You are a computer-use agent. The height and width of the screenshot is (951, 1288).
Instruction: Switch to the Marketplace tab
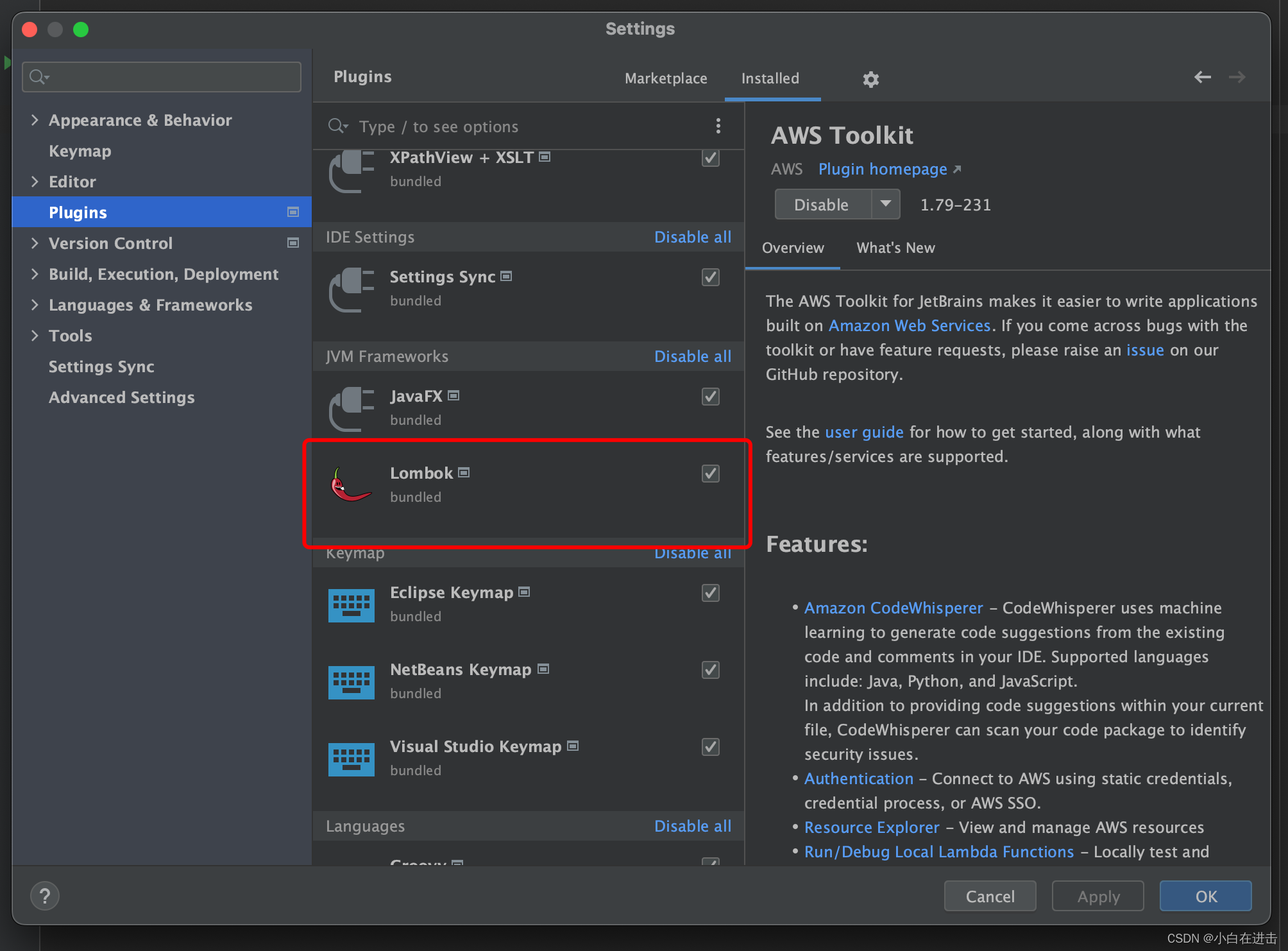666,78
